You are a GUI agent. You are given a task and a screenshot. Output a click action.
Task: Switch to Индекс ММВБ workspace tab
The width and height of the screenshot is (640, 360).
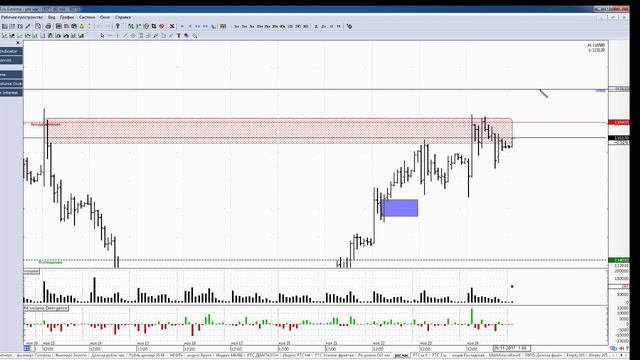(230, 356)
